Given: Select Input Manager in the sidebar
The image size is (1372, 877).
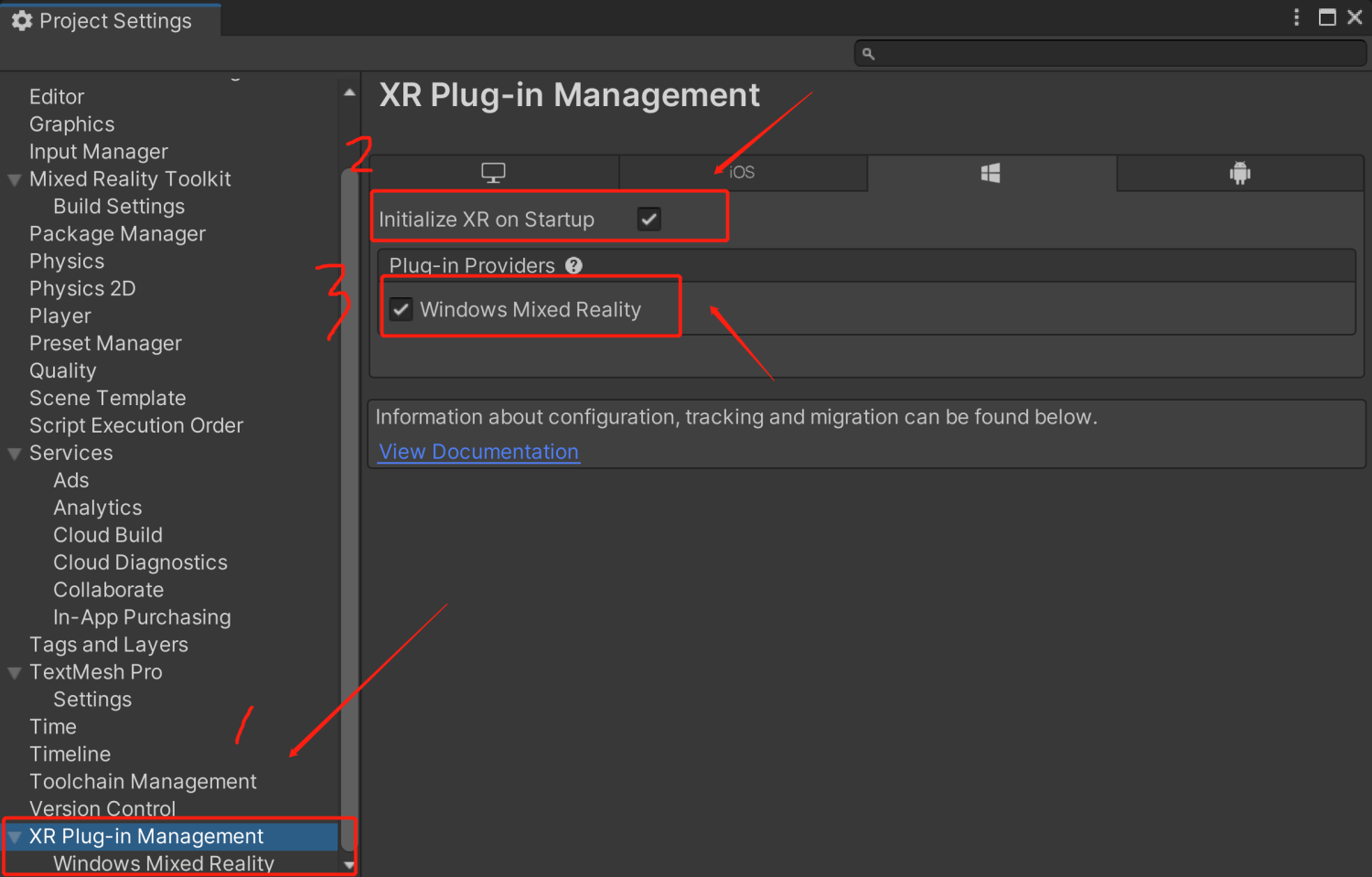Looking at the screenshot, I should 99,152.
